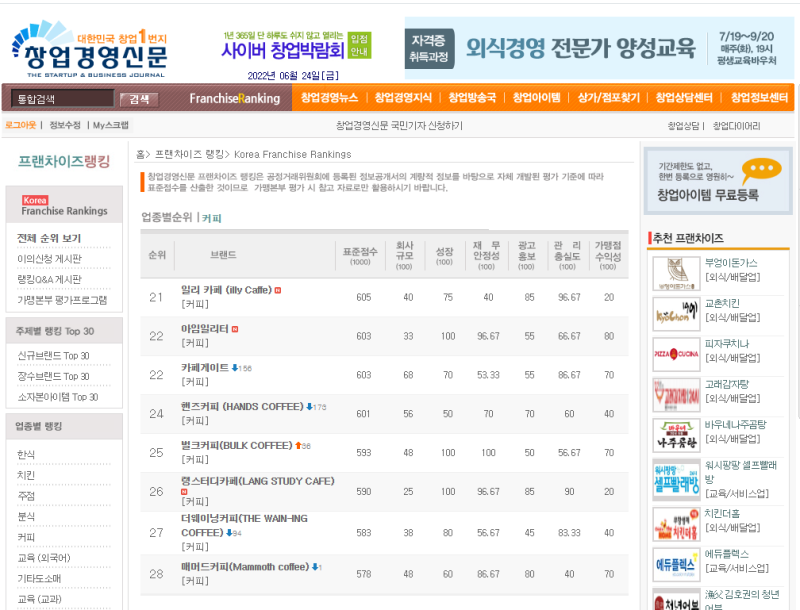Choose the 커피 category in sidebar
Screen dimensions: 800x610
pyautogui.click(x=26, y=537)
